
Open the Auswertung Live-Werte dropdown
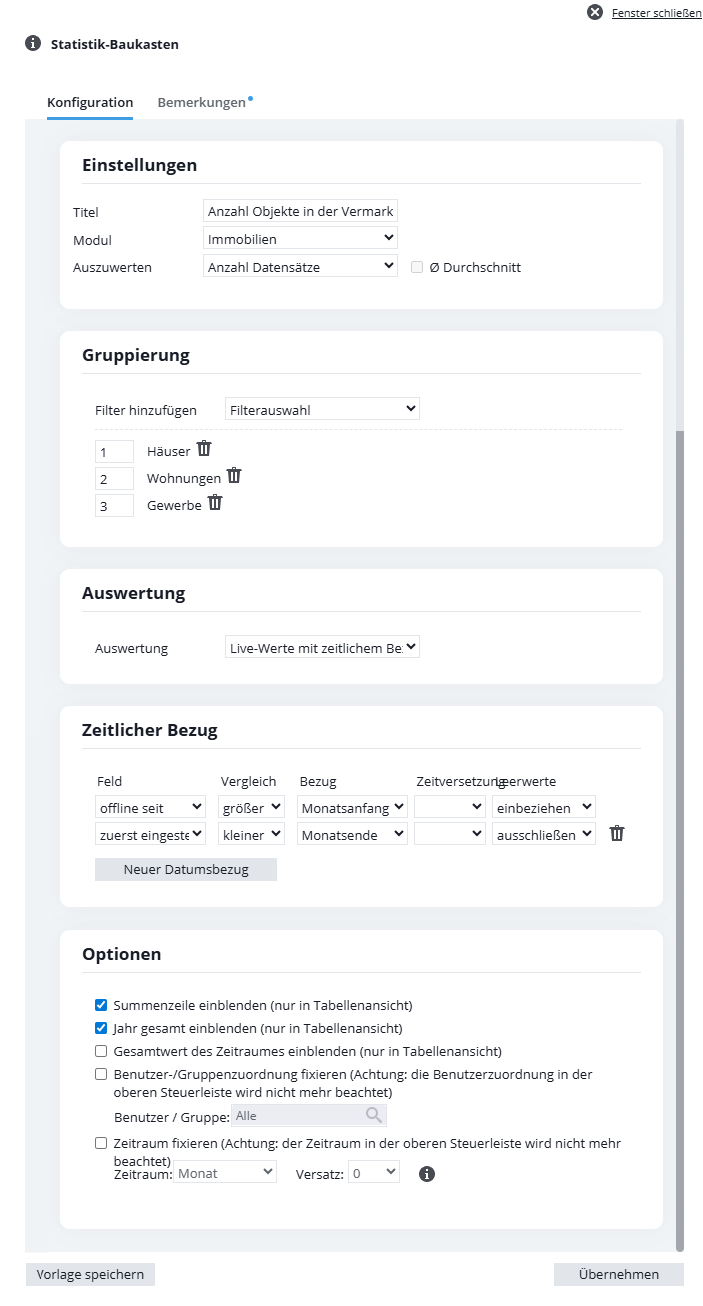point(322,647)
